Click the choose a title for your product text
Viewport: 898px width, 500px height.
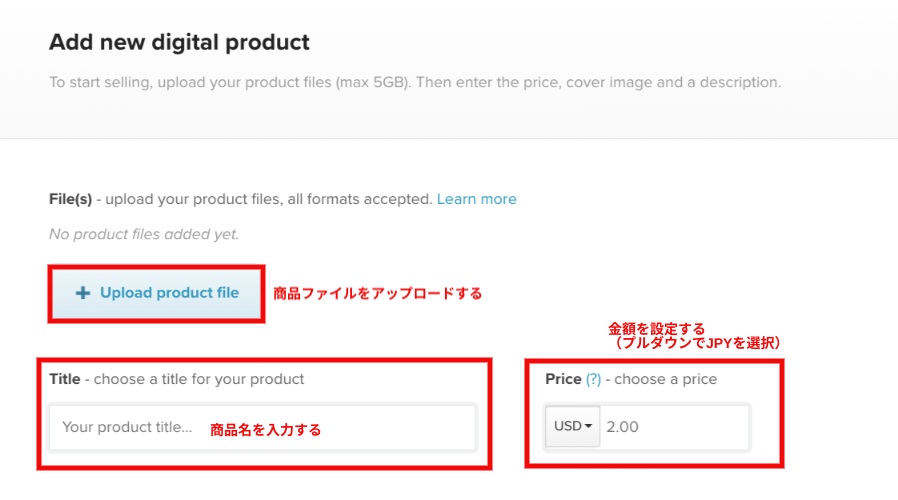(199, 379)
